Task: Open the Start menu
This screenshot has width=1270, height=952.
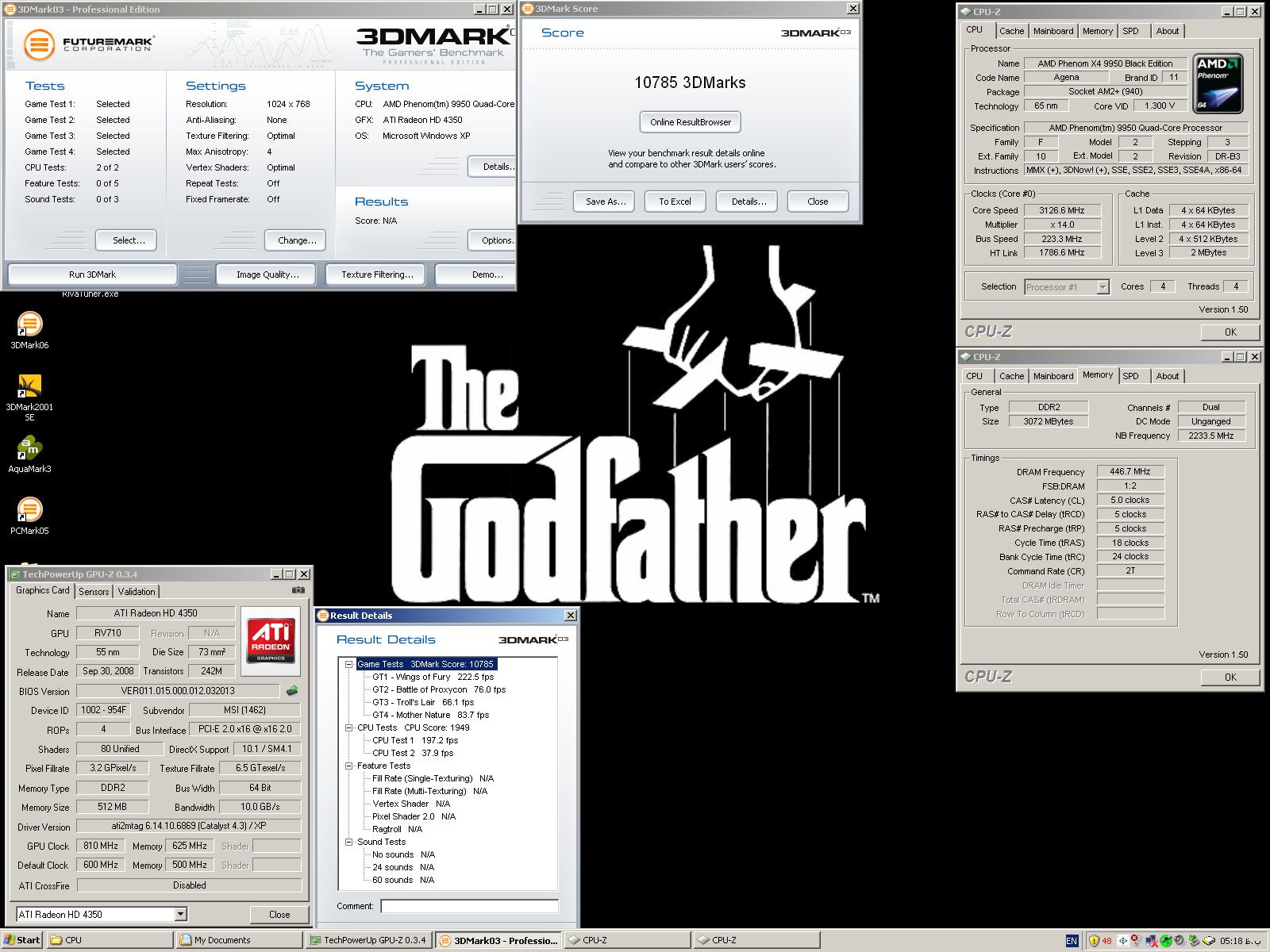Action: (x=22, y=940)
